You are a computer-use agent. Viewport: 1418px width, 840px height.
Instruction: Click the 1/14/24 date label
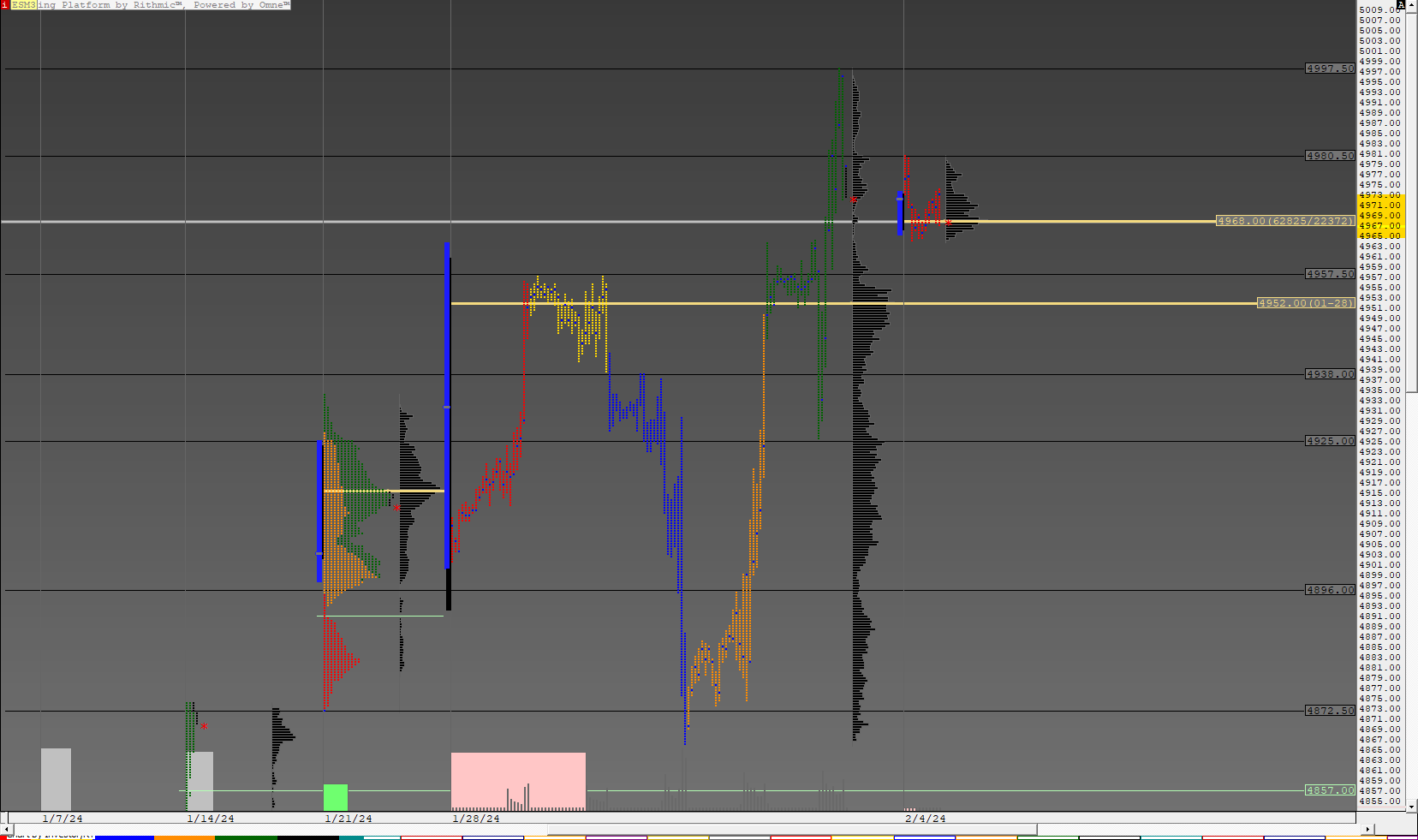(x=211, y=819)
